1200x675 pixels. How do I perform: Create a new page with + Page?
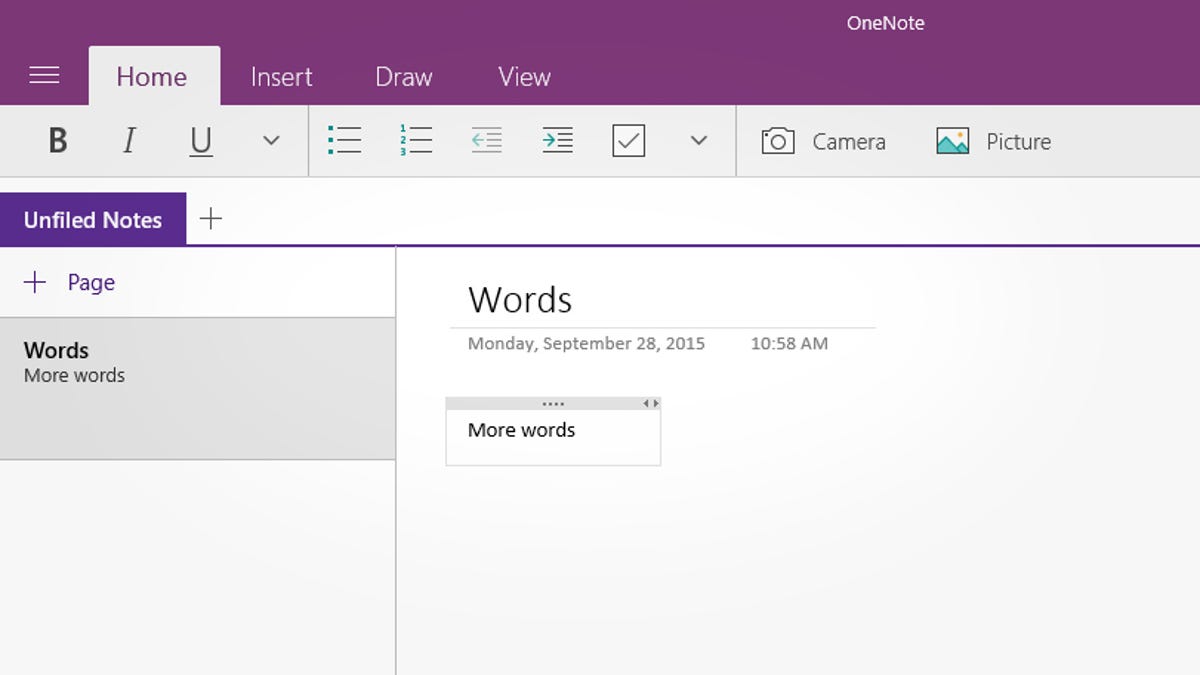[x=69, y=282]
